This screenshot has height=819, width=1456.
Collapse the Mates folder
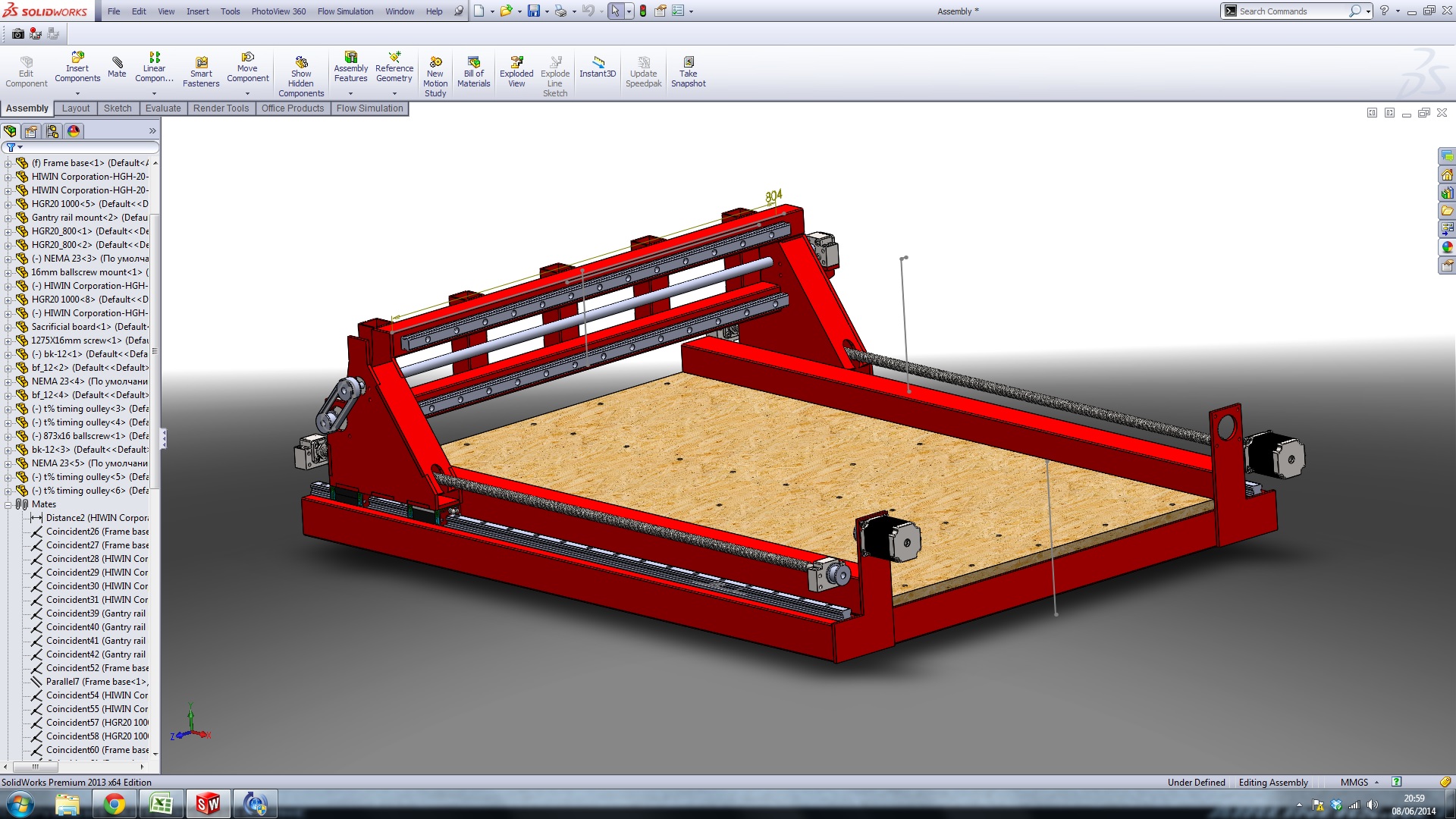coord(8,504)
